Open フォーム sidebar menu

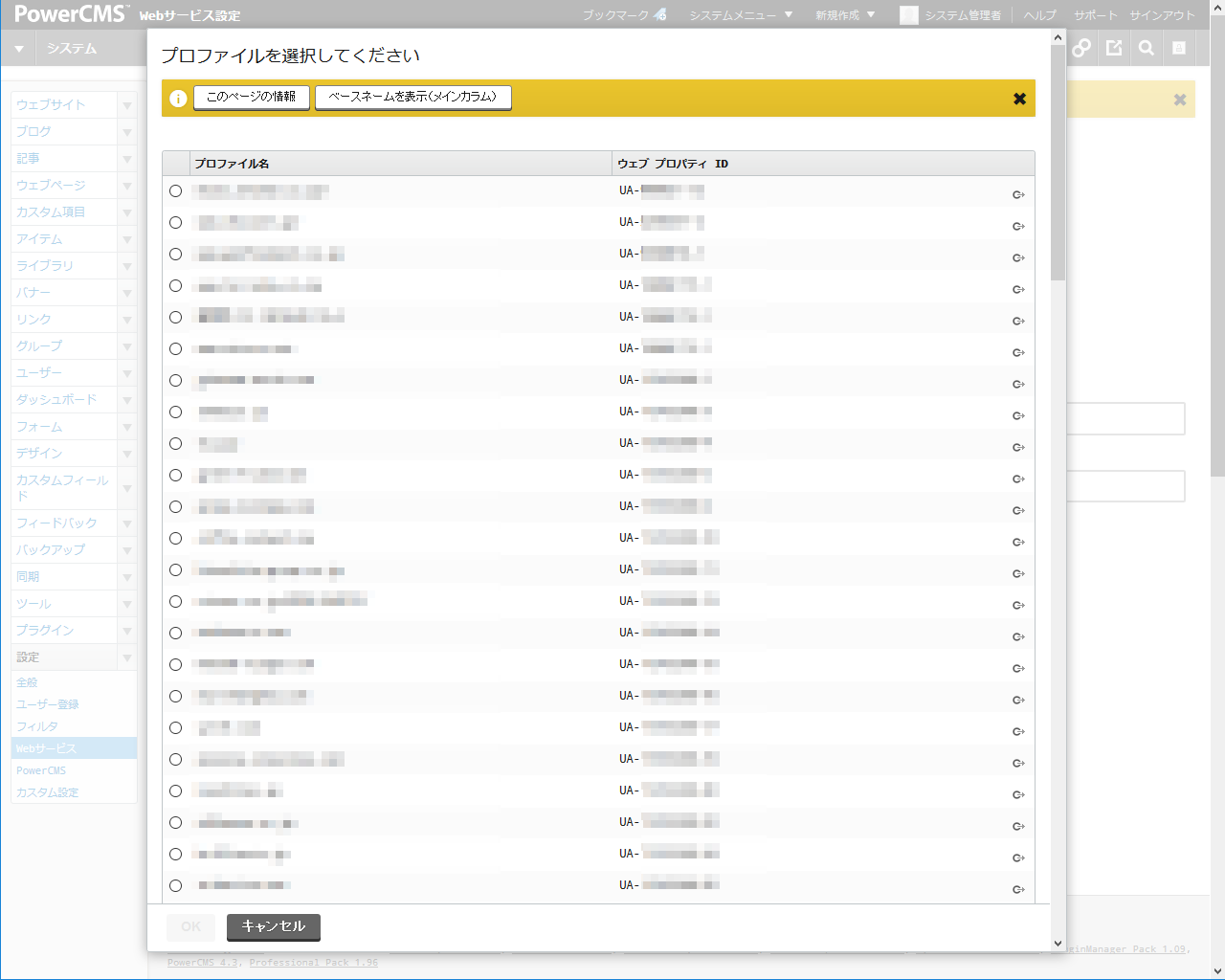[x=39, y=426]
